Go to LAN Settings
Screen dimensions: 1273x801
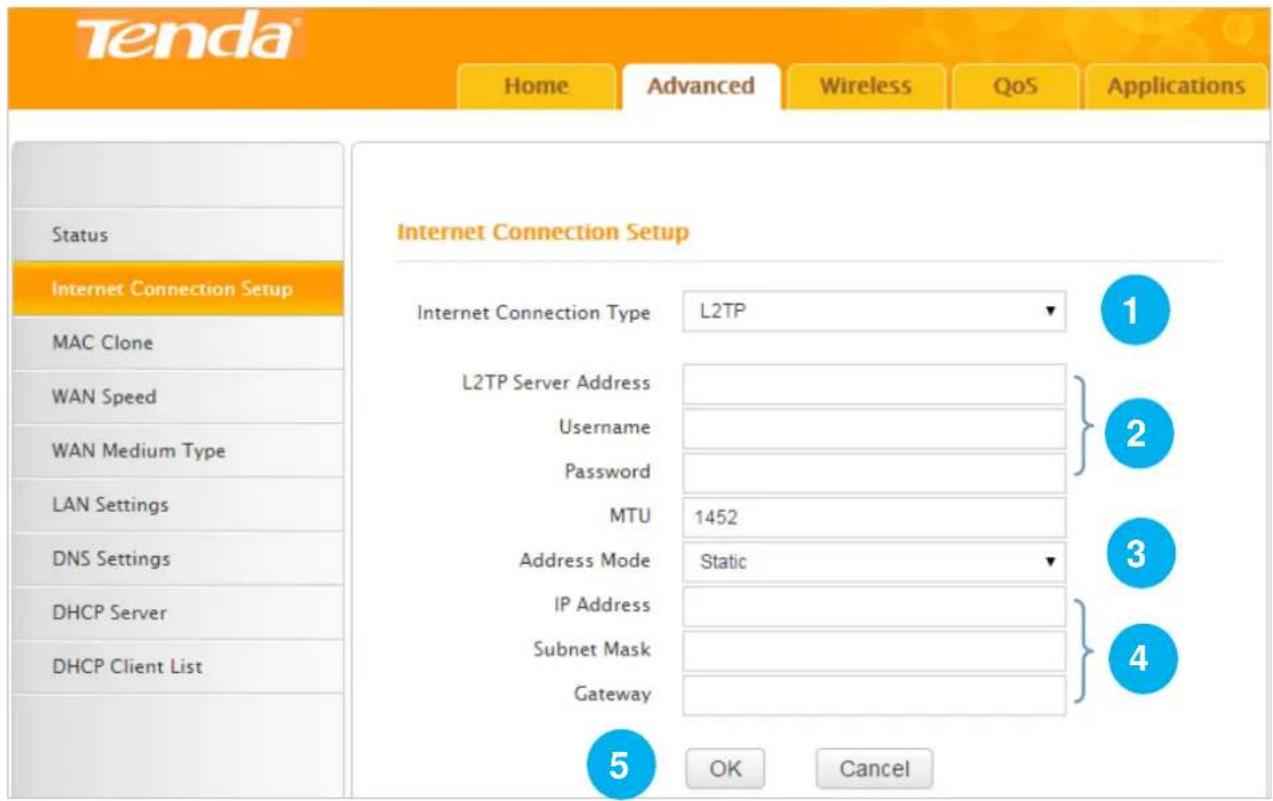click(x=175, y=505)
